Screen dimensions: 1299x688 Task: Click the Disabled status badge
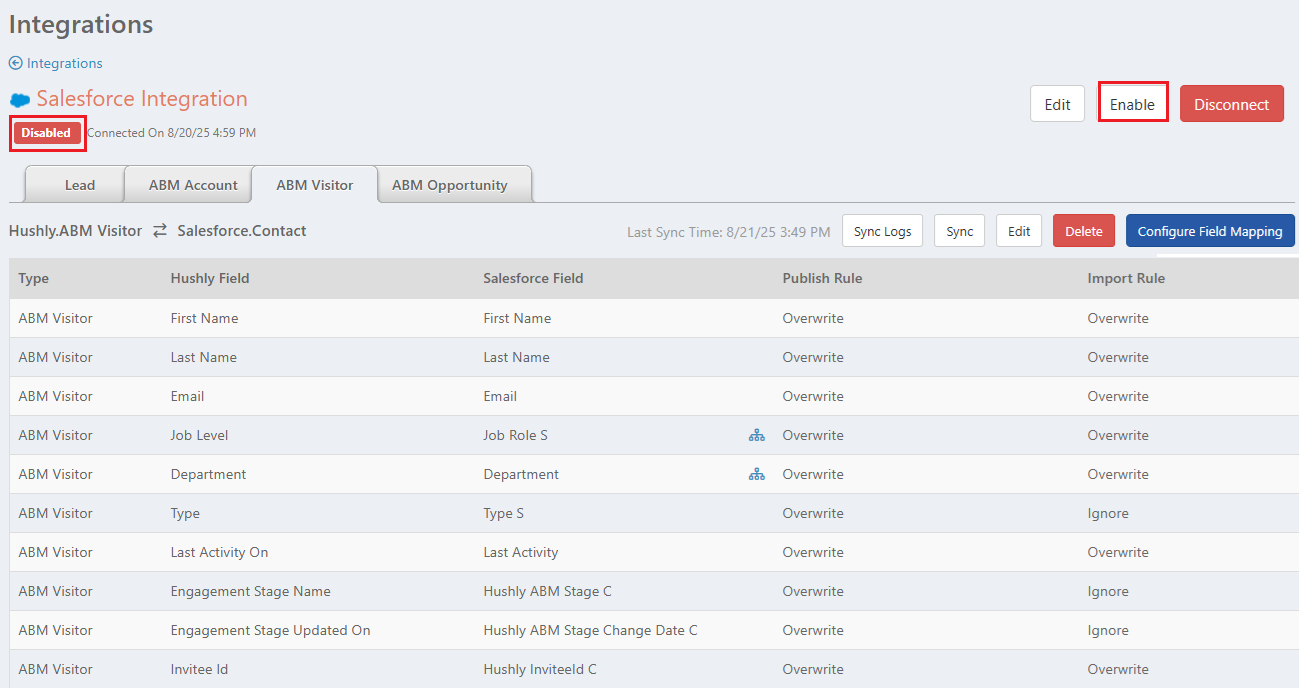coord(46,133)
